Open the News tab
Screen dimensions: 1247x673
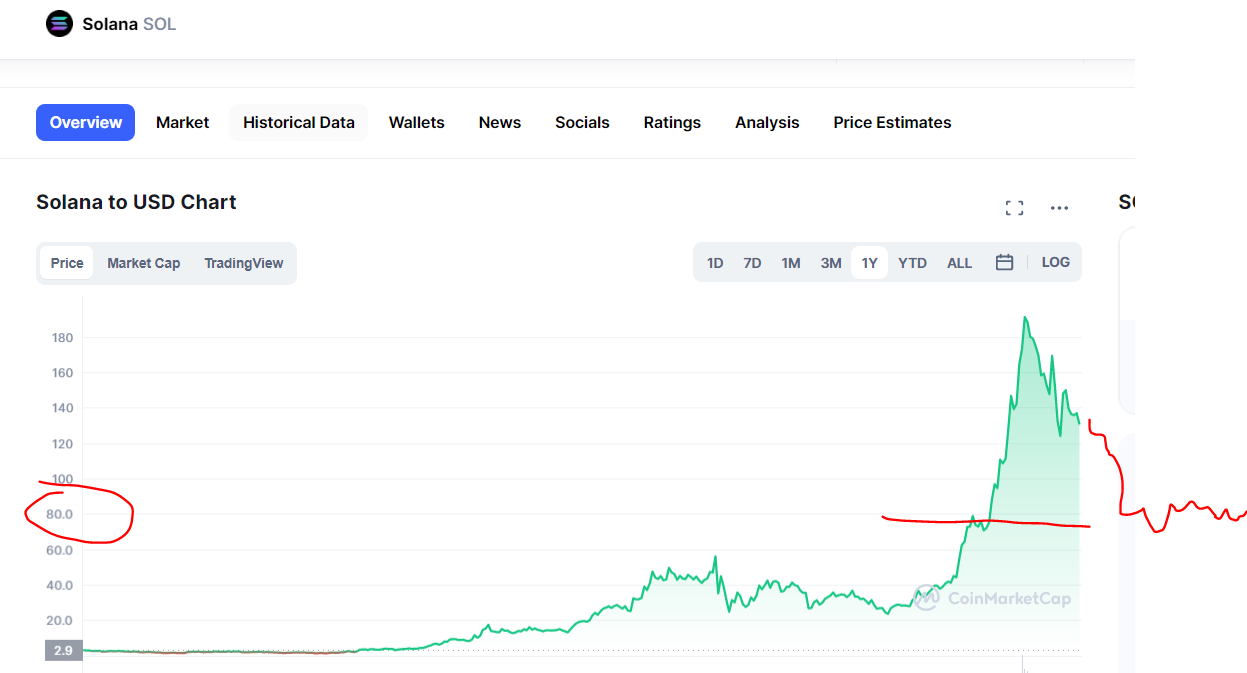tap(500, 122)
